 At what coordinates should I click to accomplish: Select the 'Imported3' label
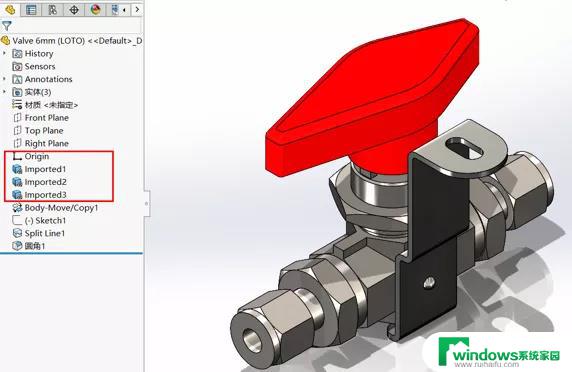[x=46, y=195]
